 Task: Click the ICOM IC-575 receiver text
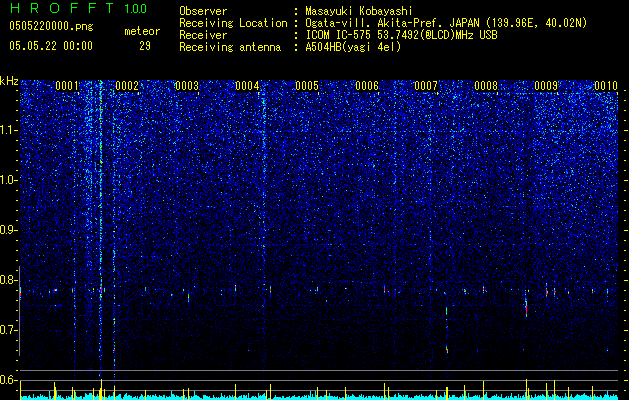(x=401, y=35)
